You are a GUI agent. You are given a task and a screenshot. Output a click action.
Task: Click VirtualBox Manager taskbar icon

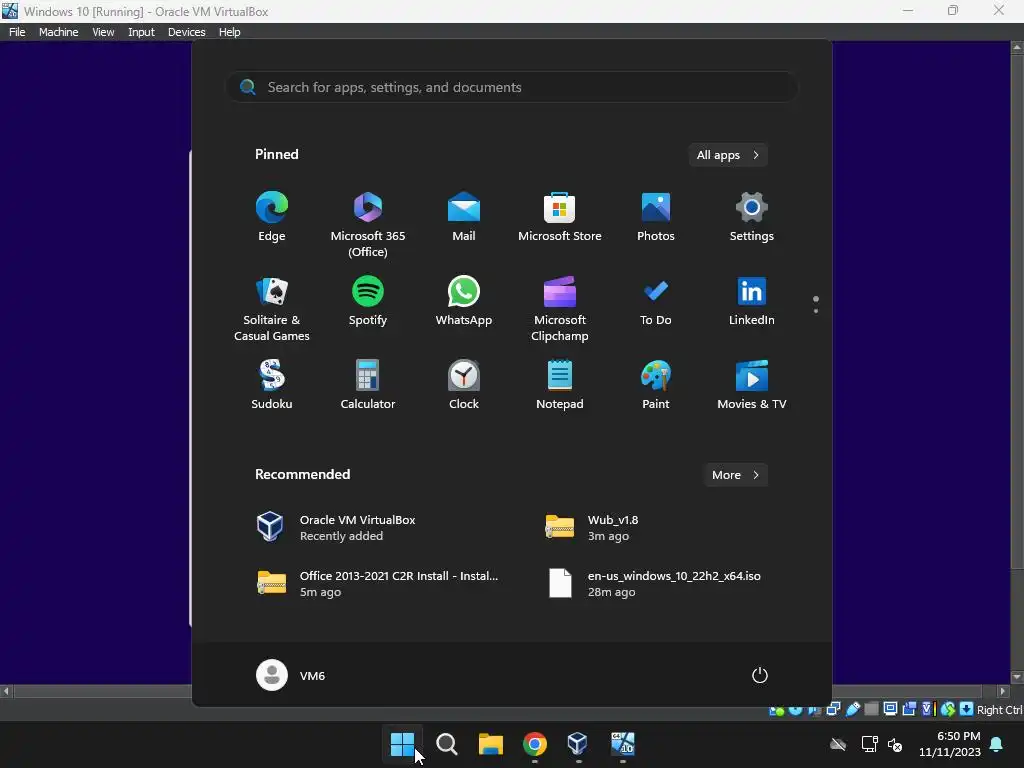click(x=578, y=744)
